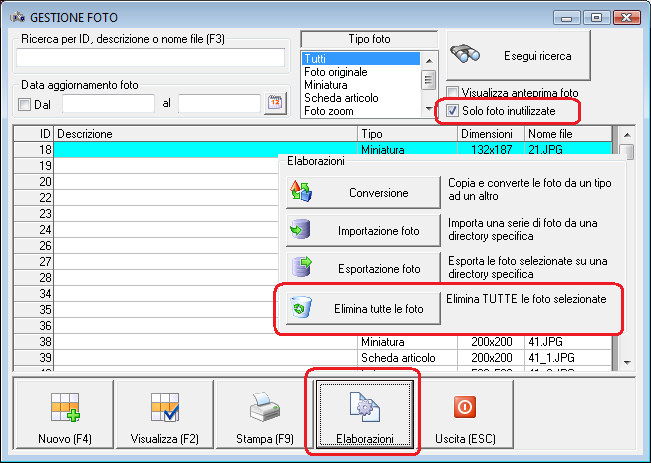
Task: Click the Elaborazioni gear document icon
Action: (x=365, y=407)
